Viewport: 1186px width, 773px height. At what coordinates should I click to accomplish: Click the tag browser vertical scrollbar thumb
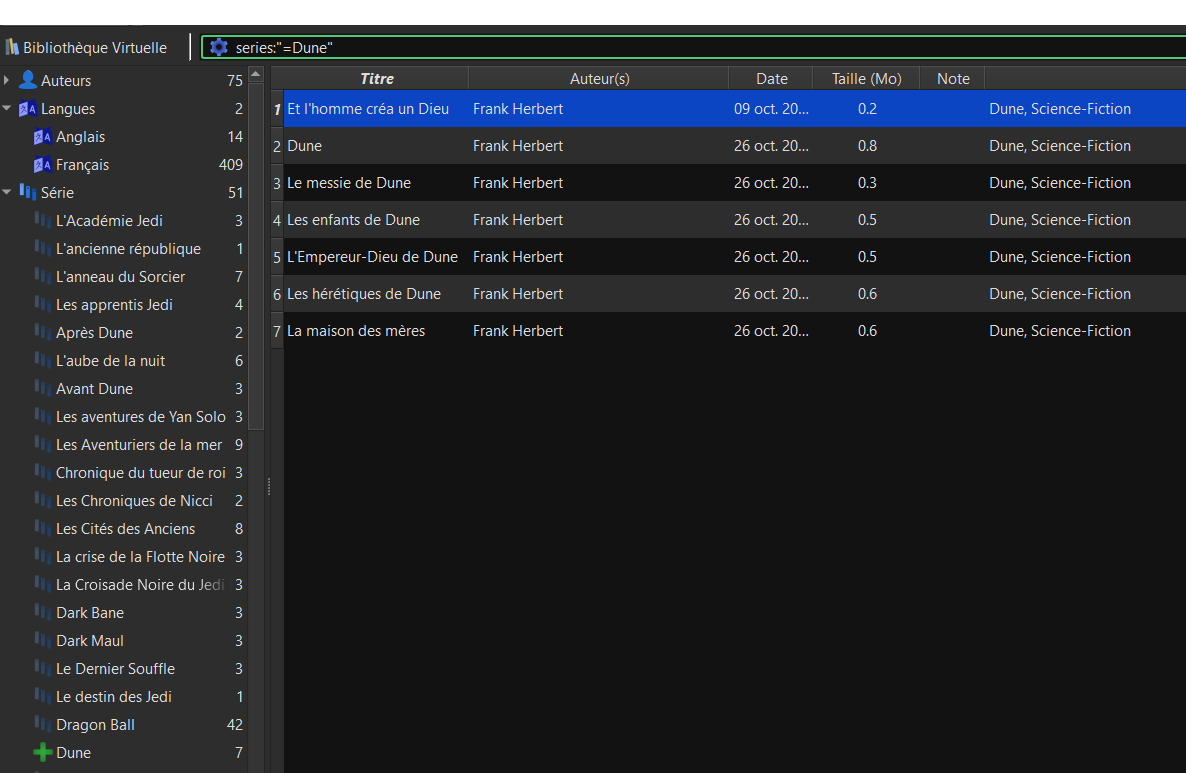[256, 256]
